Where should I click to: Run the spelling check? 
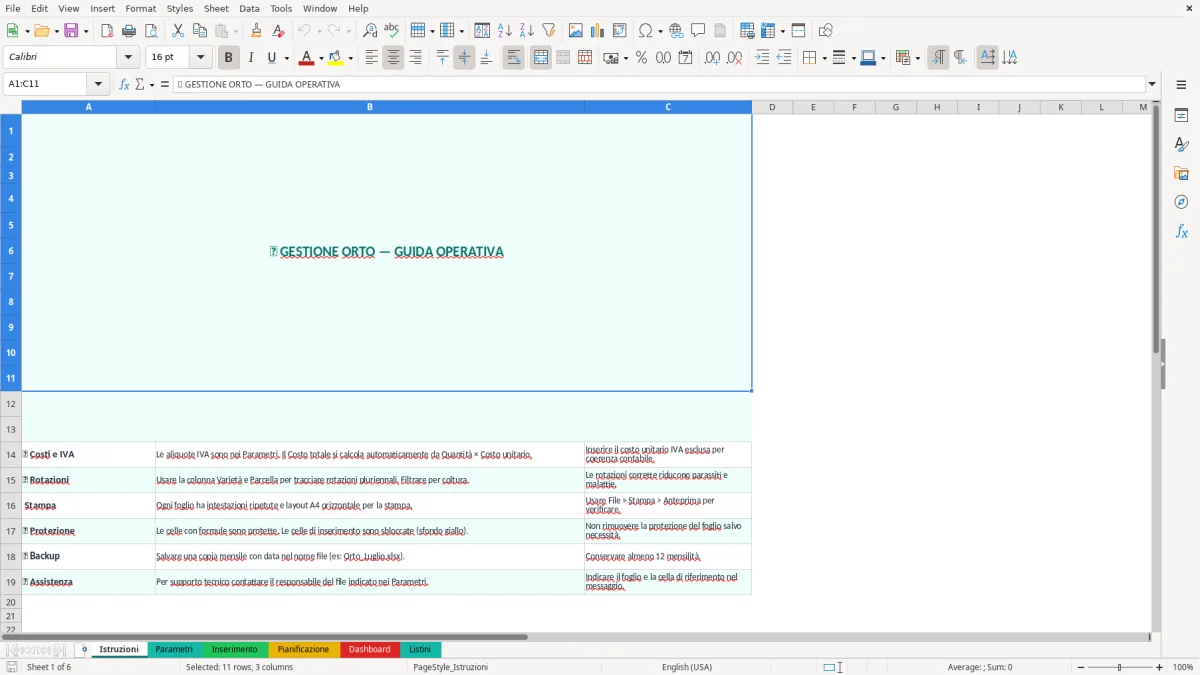point(392,31)
